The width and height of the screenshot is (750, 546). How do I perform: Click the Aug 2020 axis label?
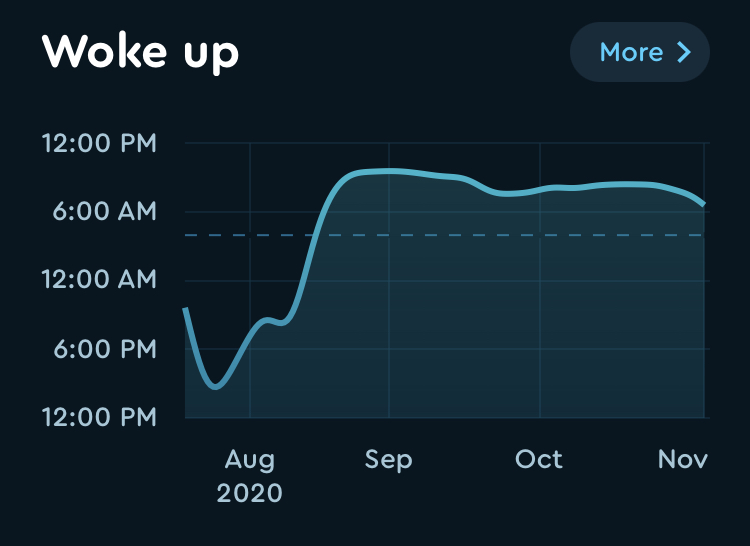pyautogui.click(x=249, y=476)
